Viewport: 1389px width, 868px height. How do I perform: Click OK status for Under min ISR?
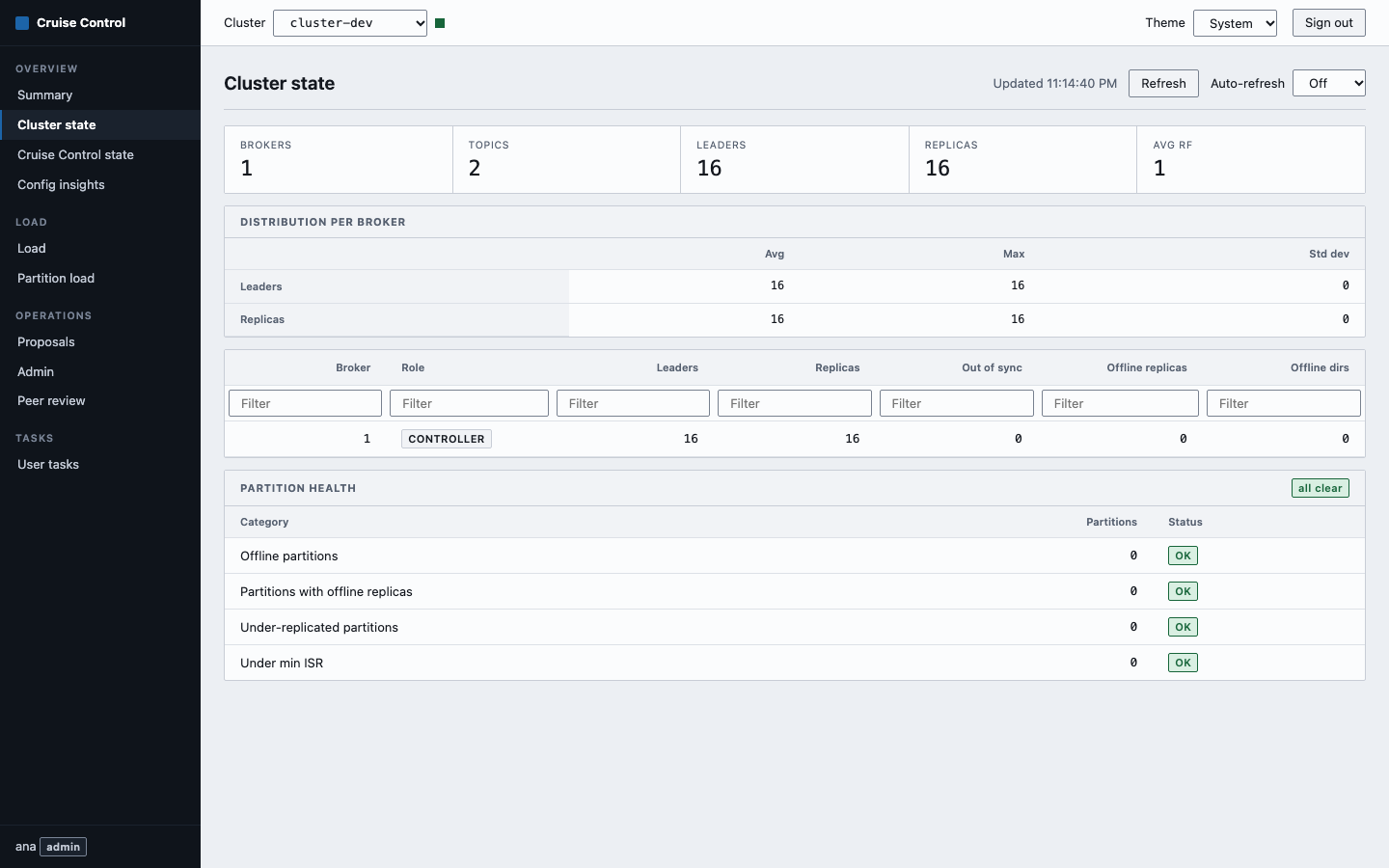[x=1183, y=663]
